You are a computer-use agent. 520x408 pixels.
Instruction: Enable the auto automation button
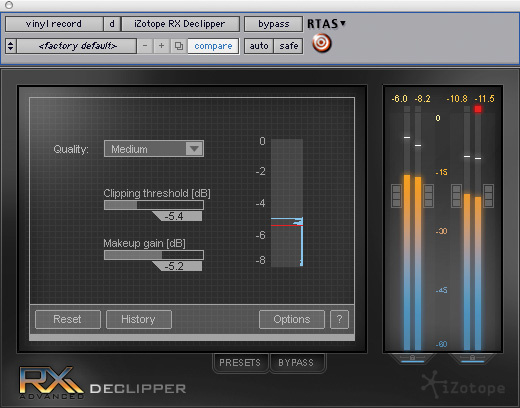tap(259, 46)
